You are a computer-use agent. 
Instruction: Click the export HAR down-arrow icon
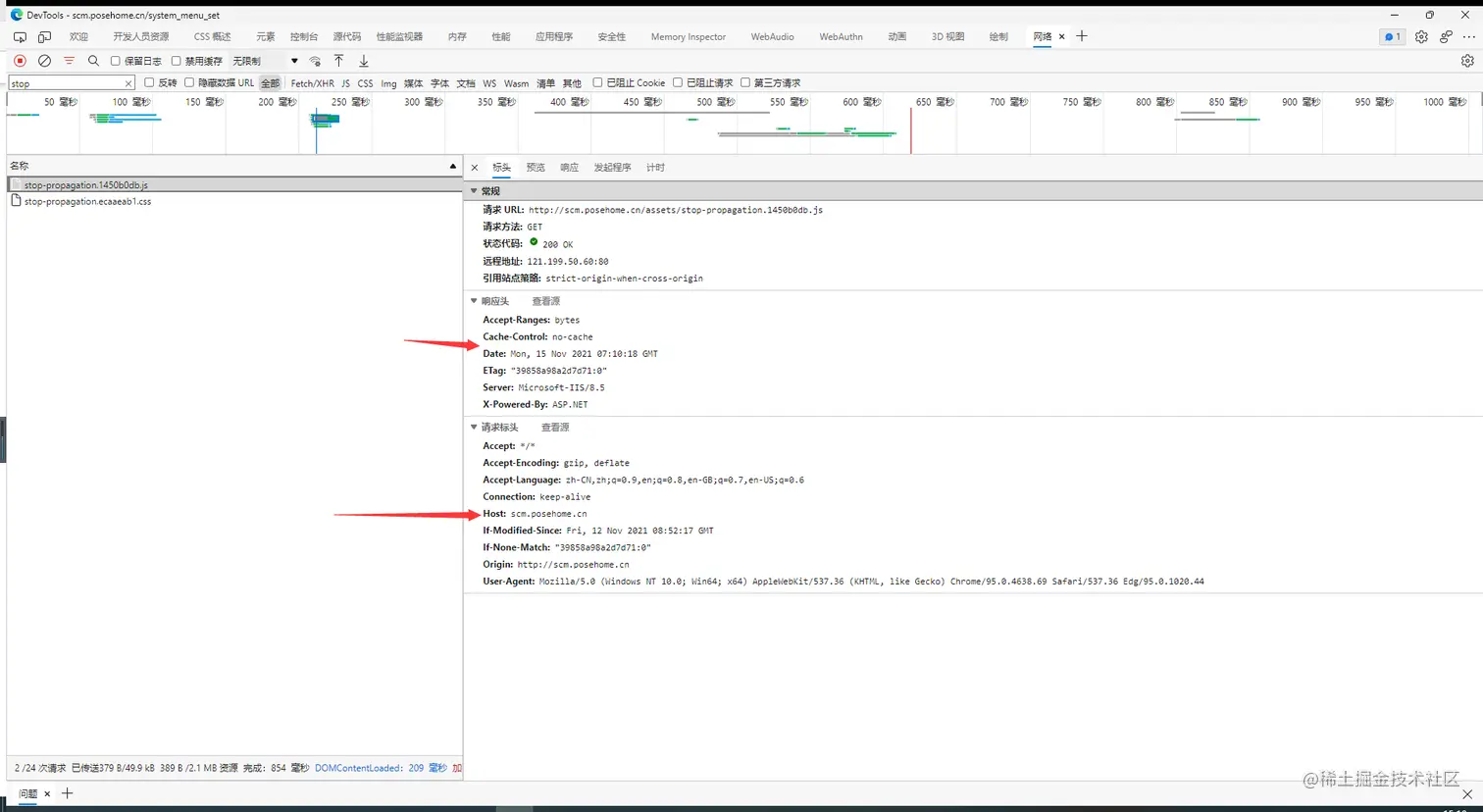pos(363,61)
